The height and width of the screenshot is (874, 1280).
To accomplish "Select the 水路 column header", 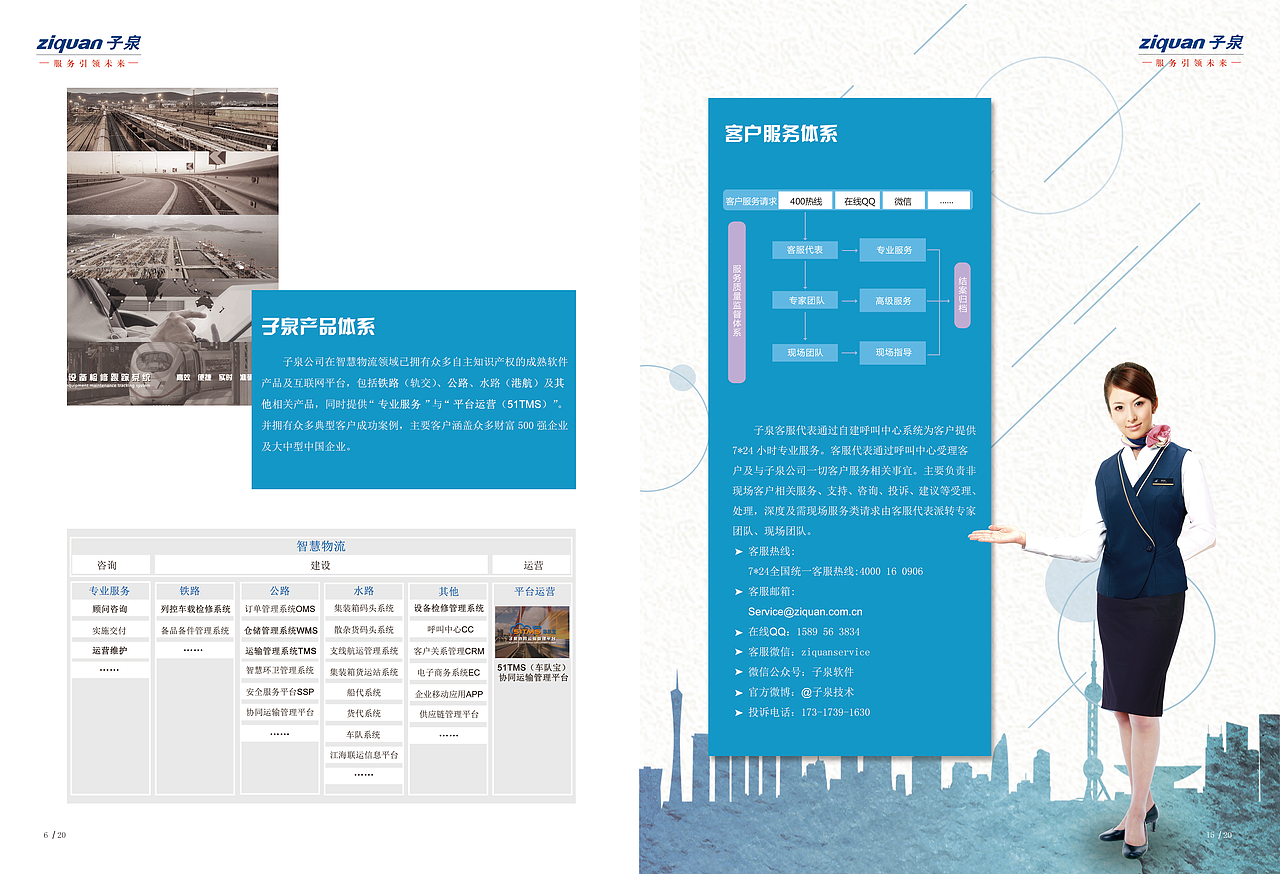I will tap(364, 591).
